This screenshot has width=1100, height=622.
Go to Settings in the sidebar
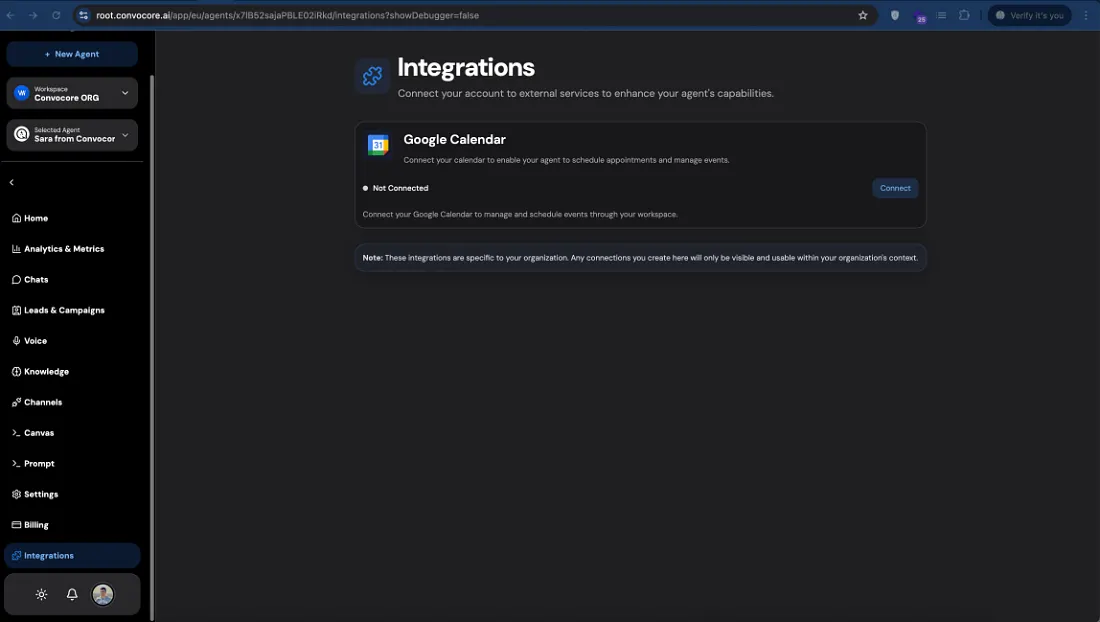point(35,494)
